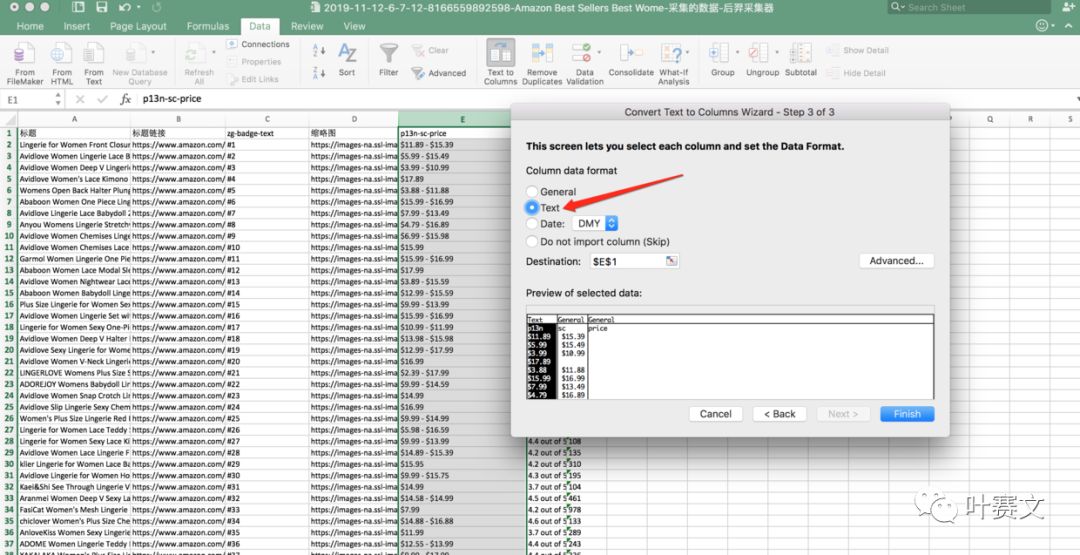
Task: Toggle the Filter funnel
Action: (388, 59)
